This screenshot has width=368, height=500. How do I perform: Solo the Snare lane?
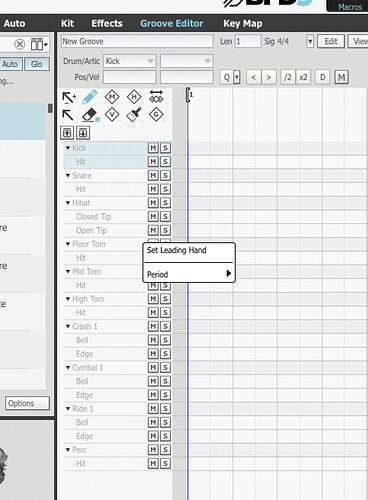[x=165, y=175]
